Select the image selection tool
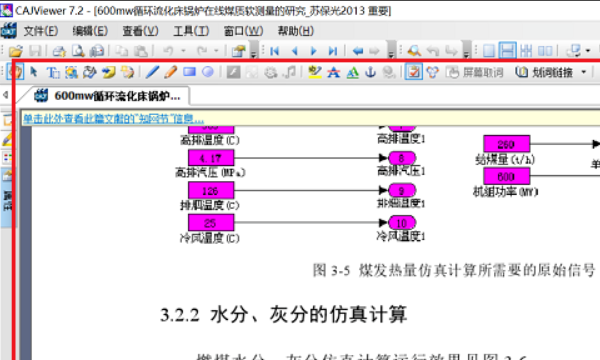Screen dimensions: 600x360 [x=71, y=72]
